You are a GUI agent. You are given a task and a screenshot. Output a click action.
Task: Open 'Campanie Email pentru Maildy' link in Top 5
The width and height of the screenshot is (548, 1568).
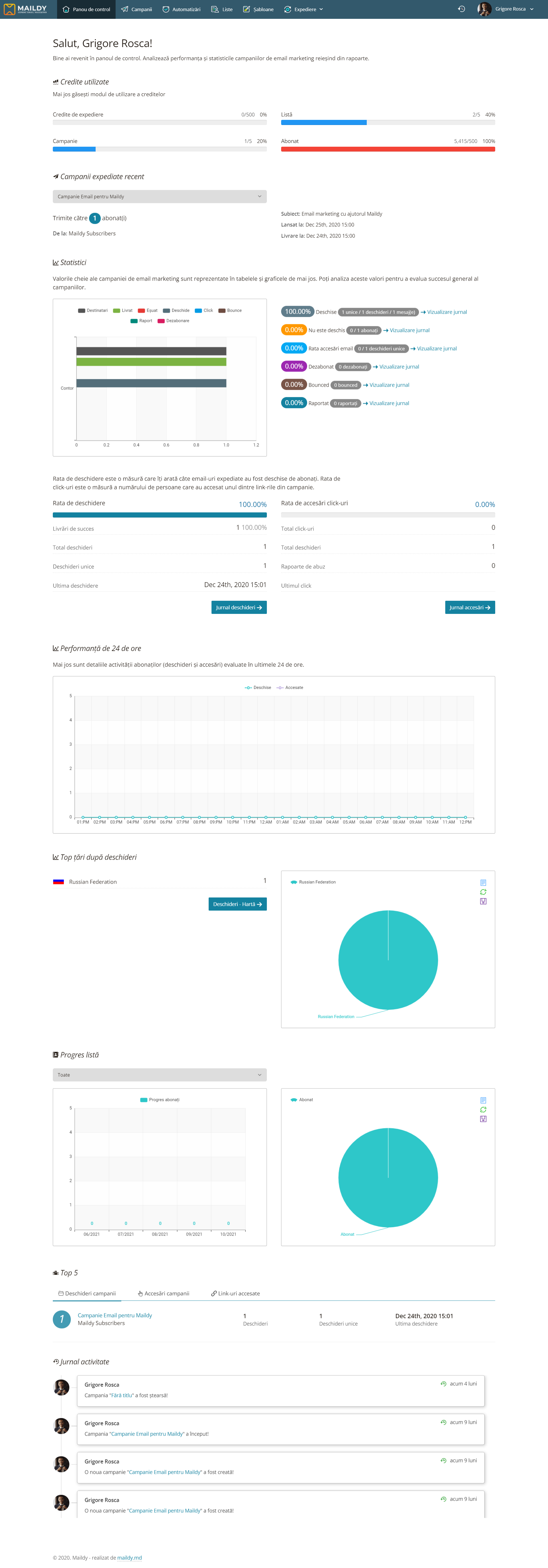[x=115, y=1315]
